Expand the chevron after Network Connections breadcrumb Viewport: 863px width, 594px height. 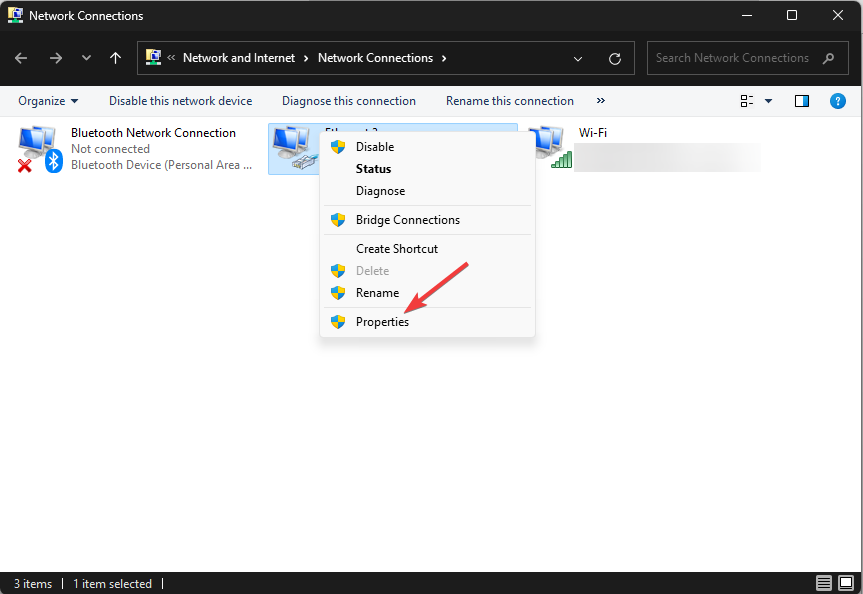444,58
